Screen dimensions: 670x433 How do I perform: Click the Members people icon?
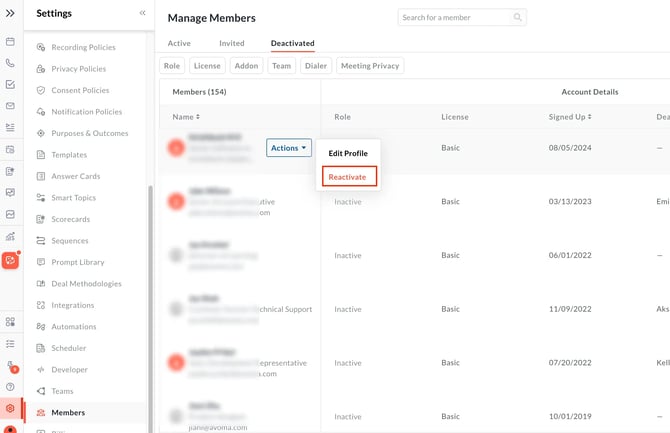(41, 412)
